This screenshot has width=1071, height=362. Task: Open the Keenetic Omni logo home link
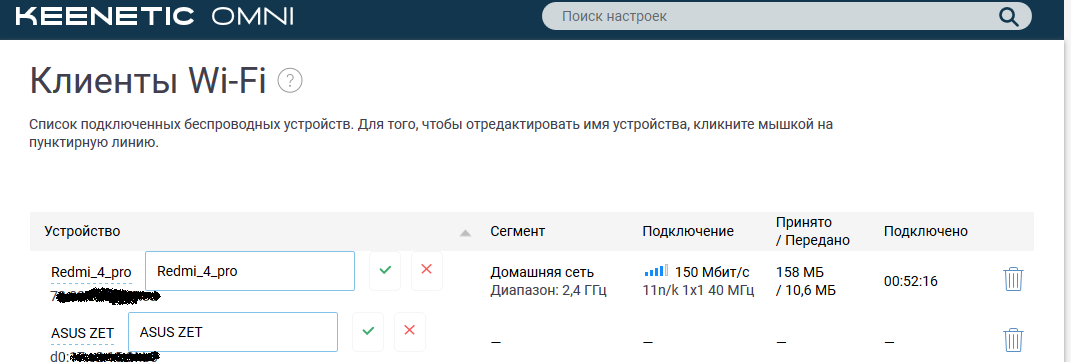(x=154, y=17)
